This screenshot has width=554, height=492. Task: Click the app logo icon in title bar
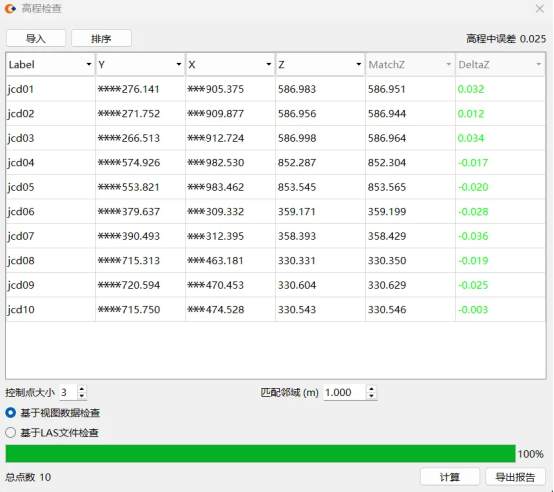tap(11, 8)
